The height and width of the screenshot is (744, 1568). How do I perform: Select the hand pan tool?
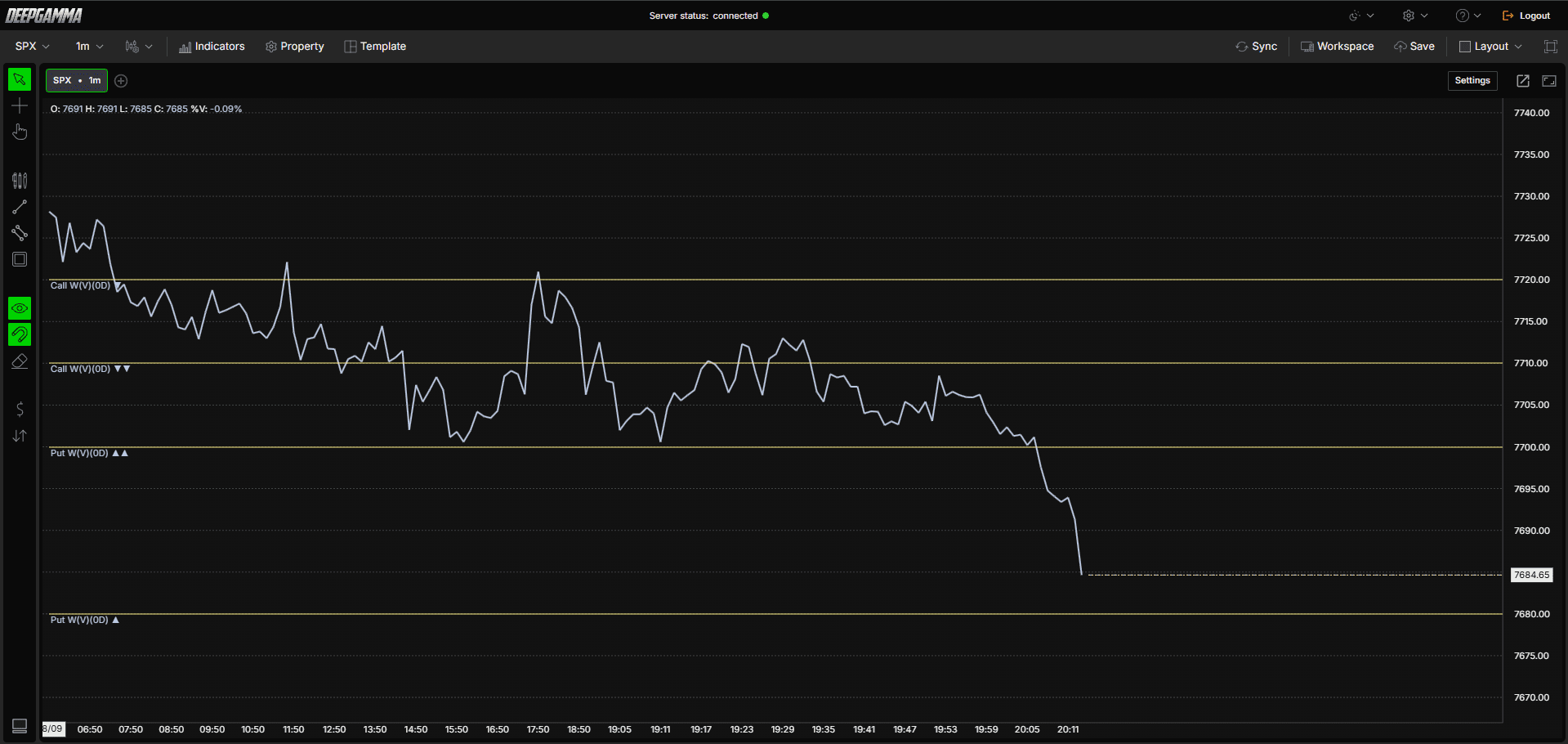coord(20,132)
